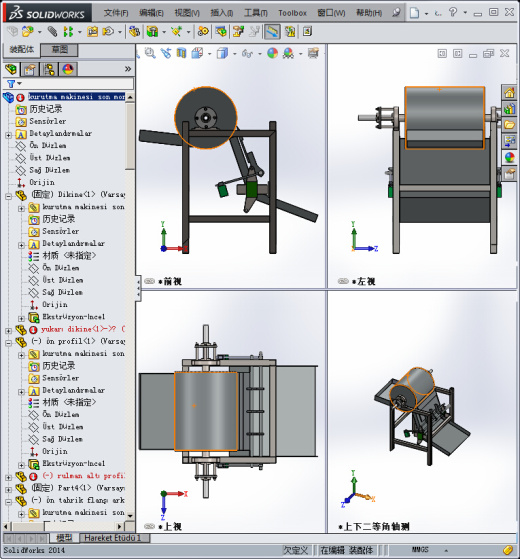Open the 帮助(H) menu
The height and width of the screenshot is (559, 520).
click(x=369, y=13)
